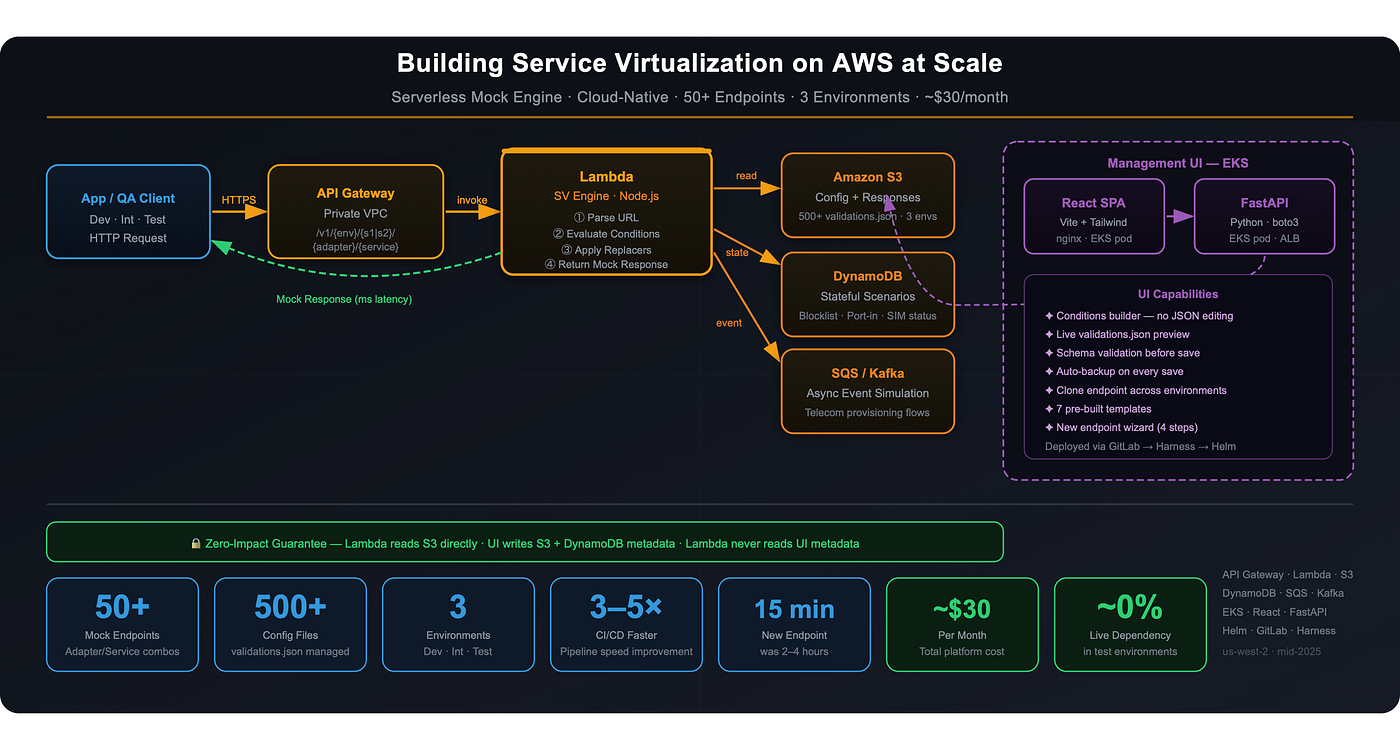Select the '15 min' New Endpoint card
Image resolution: width=1400 pixels, height=750 pixels.
(794, 625)
